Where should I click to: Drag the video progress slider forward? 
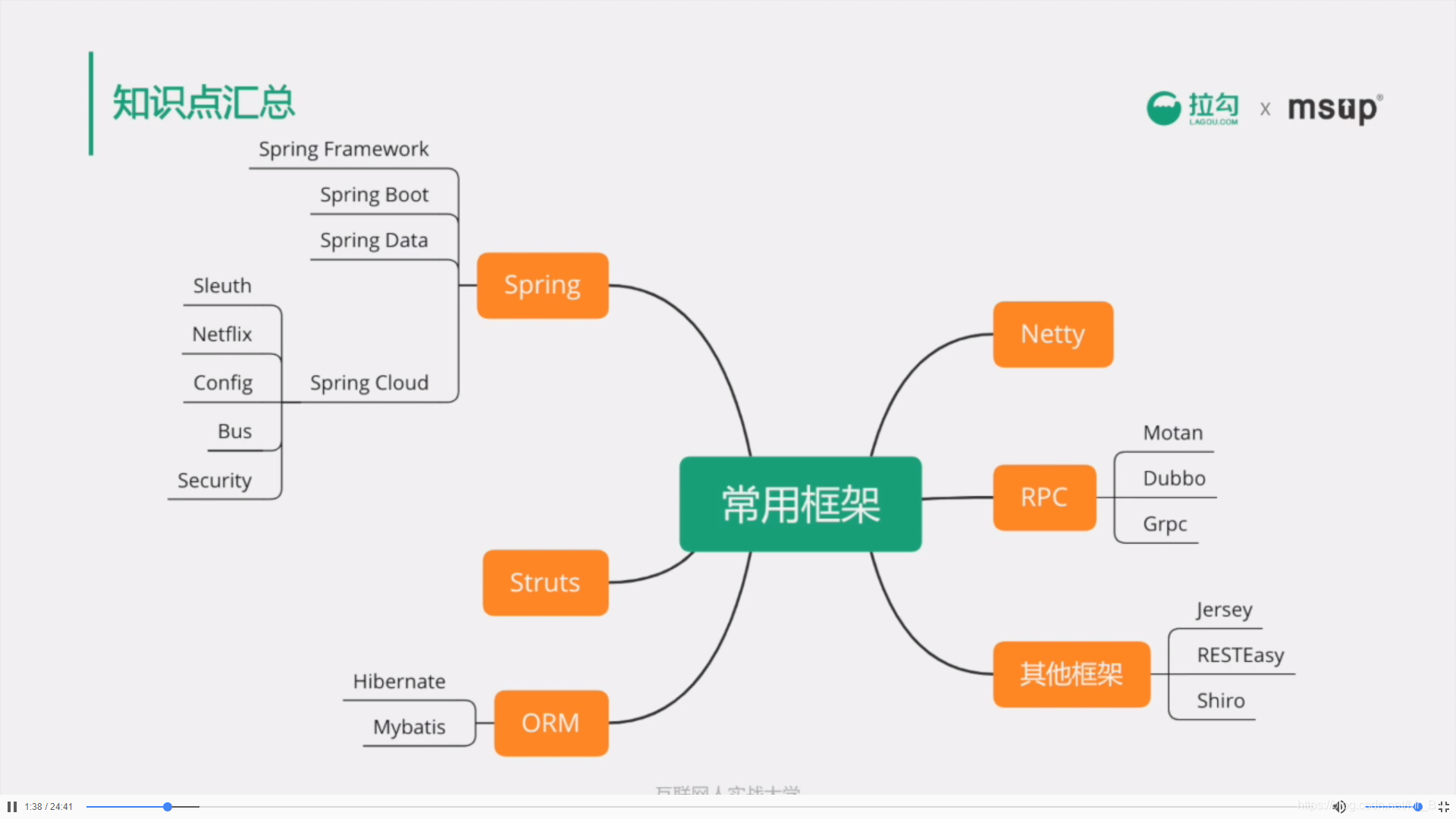coord(168,806)
